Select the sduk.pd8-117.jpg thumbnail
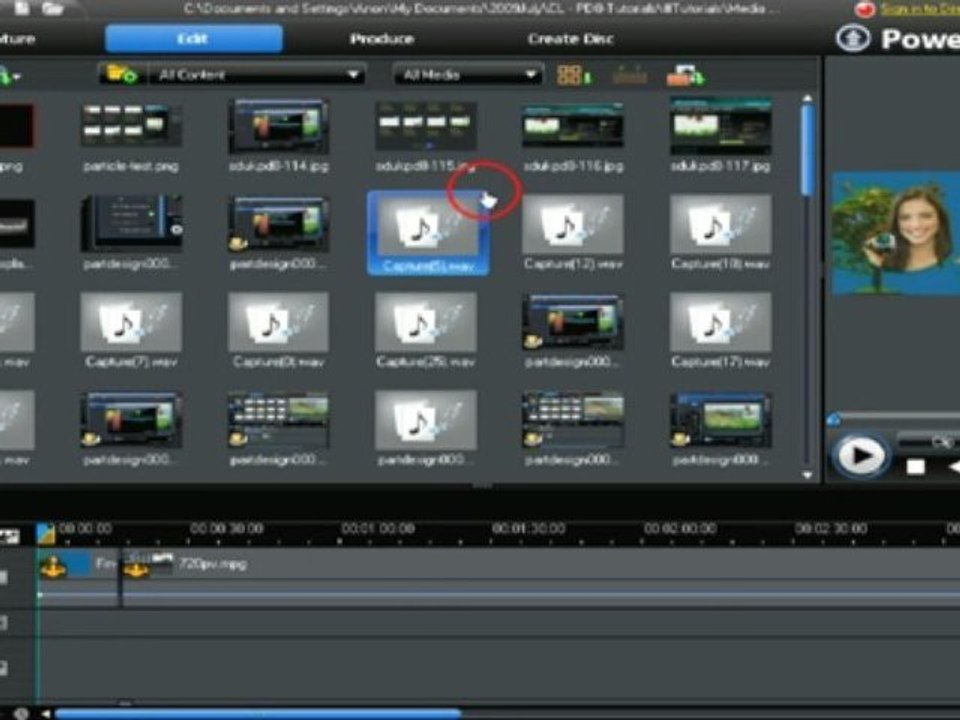Screen dimensions: 960x720 click(721, 126)
